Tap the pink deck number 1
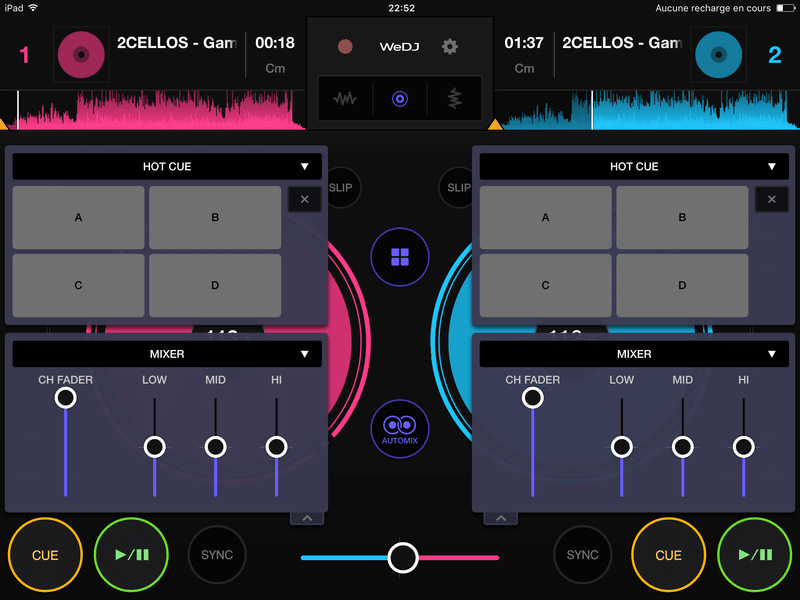The width and height of the screenshot is (800, 600). pos(24,55)
